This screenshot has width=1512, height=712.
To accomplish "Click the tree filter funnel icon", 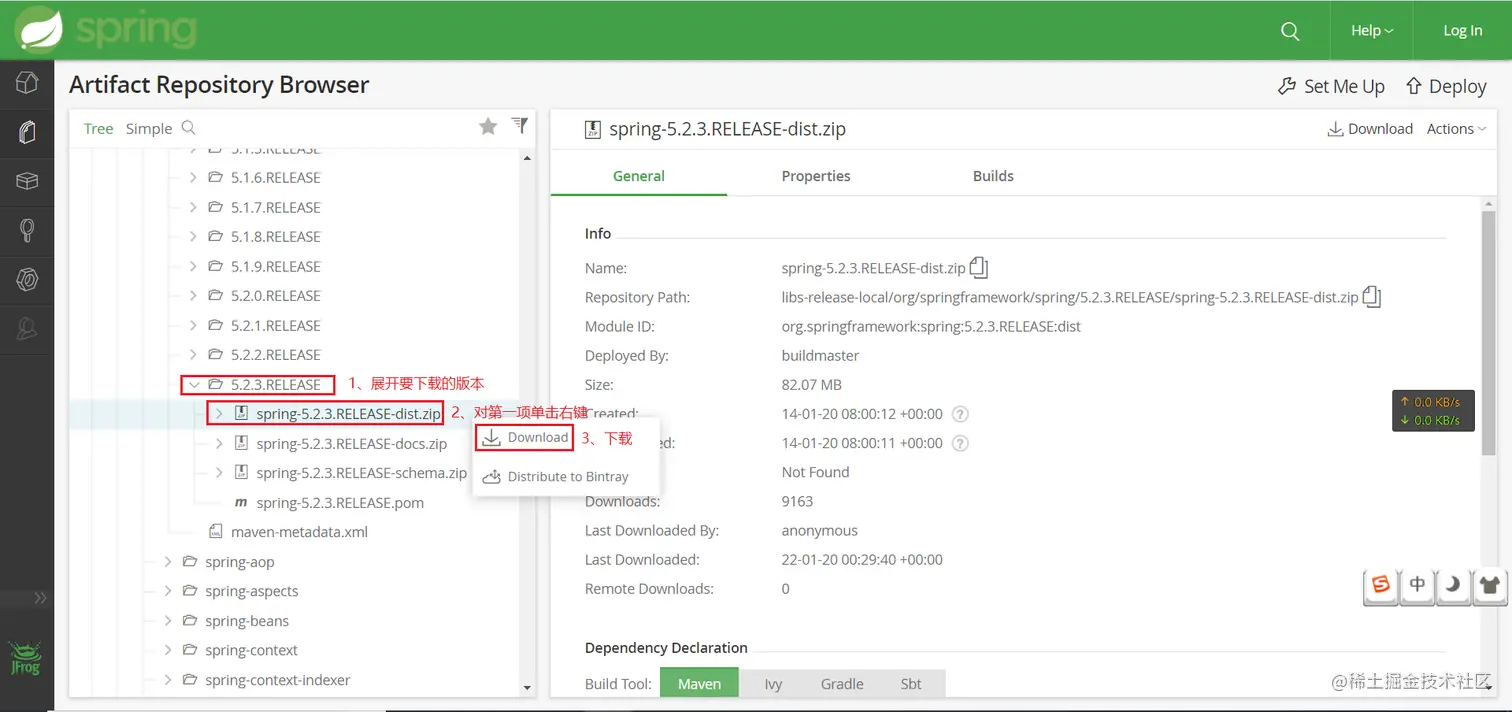I will 520,125.
